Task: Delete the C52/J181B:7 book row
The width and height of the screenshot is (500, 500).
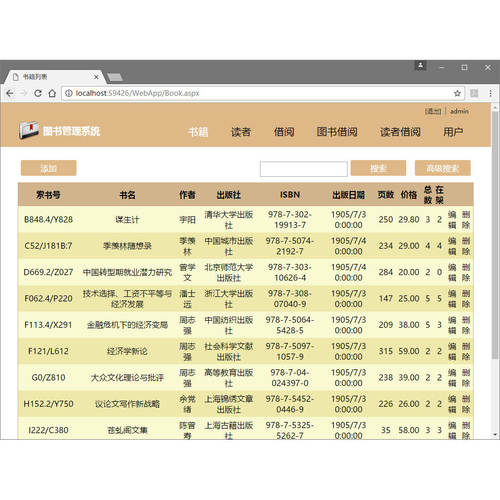Action: [x=466, y=246]
